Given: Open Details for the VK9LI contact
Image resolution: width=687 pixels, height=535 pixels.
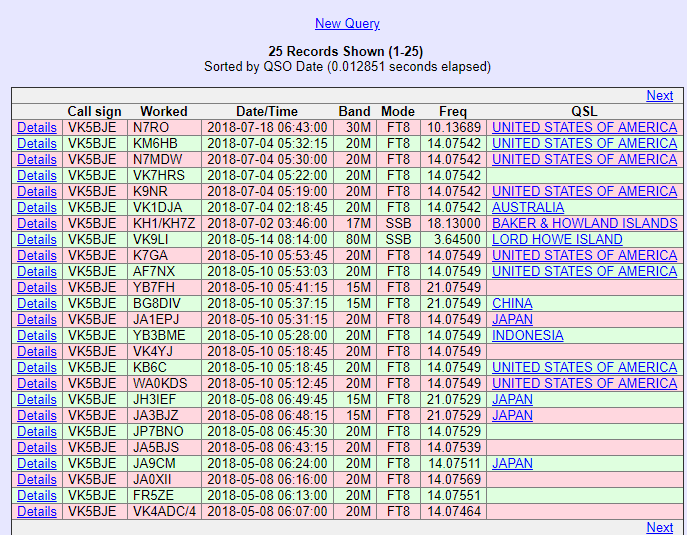Looking at the screenshot, I should tap(37, 239).
